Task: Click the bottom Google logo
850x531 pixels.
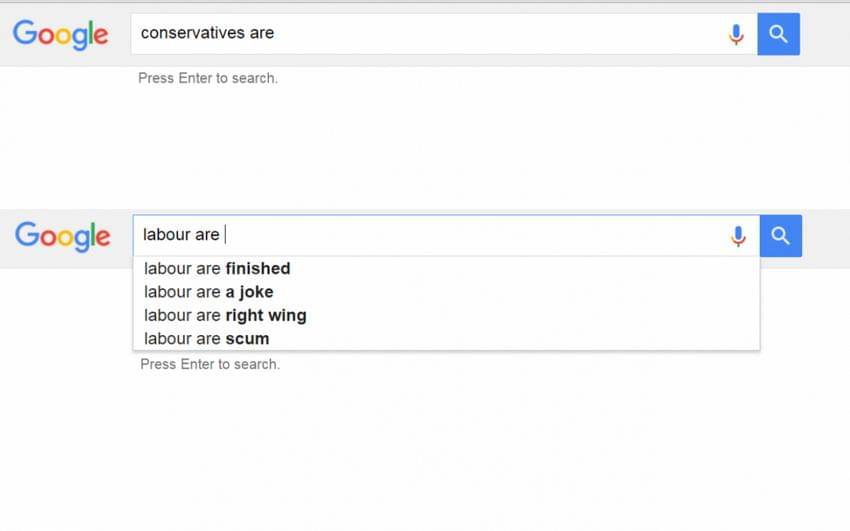Action: tap(62, 236)
